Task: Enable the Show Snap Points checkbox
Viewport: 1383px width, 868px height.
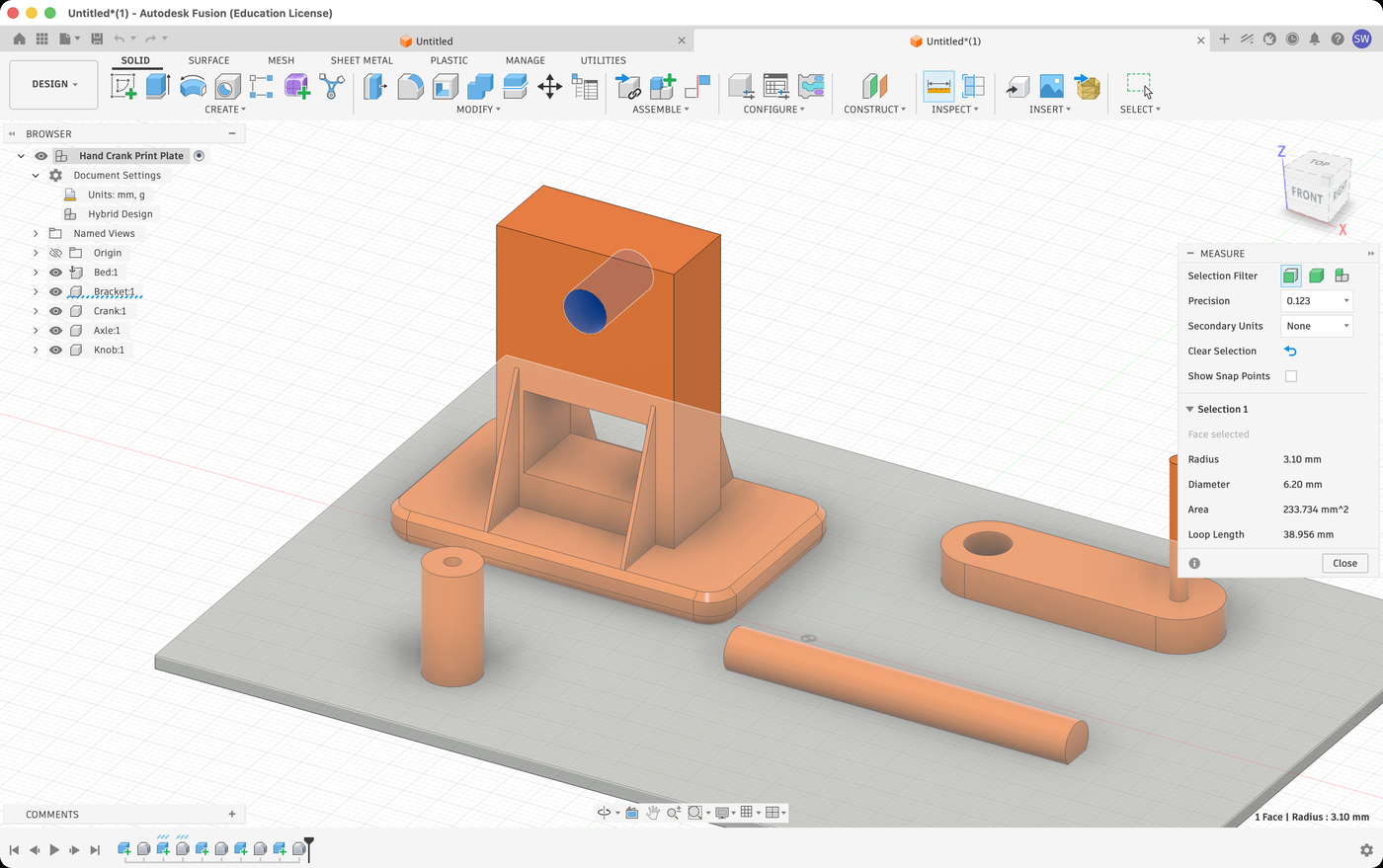Action: pos(1291,376)
